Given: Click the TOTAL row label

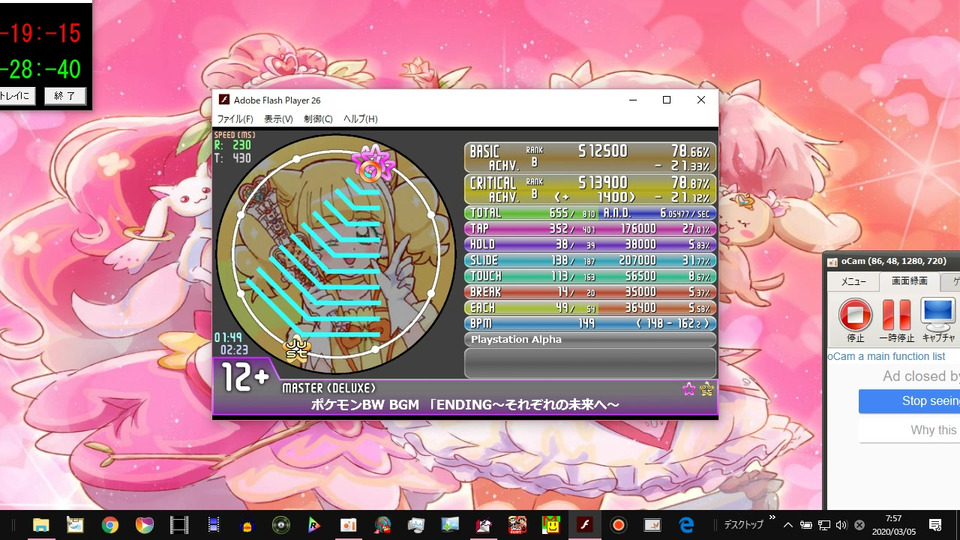Looking at the screenshot, I should pos(485,213).
